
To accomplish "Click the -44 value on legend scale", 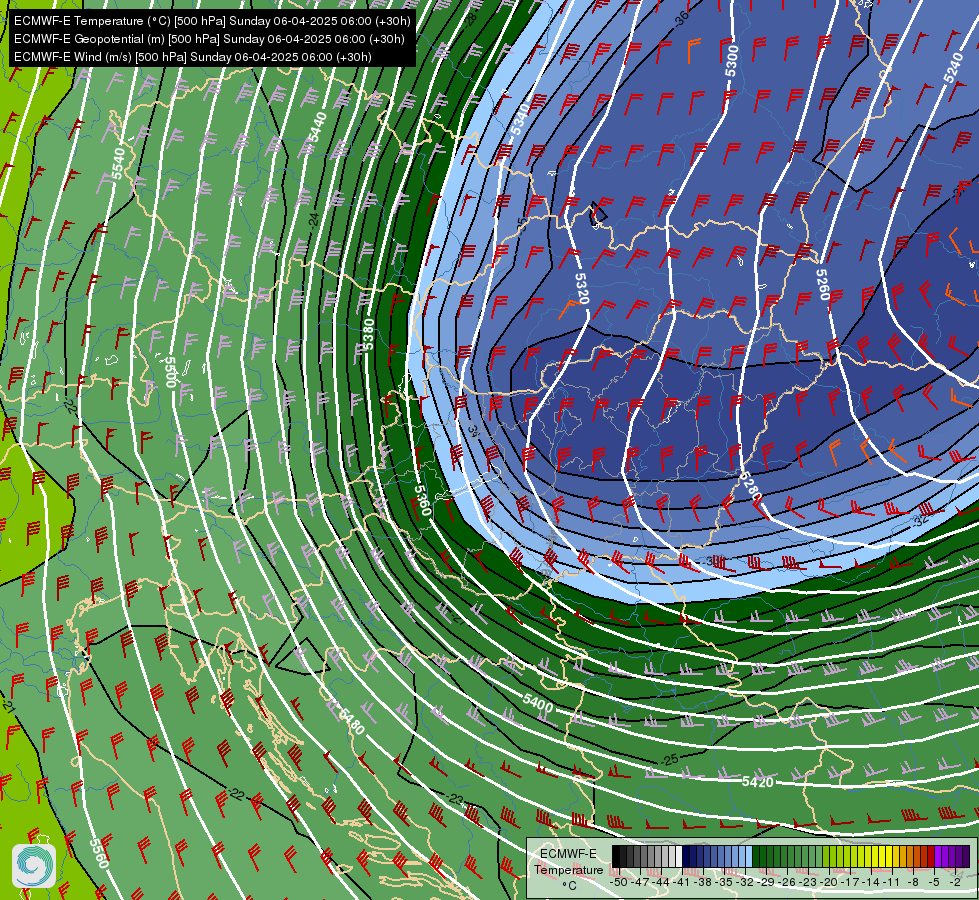I will coord(663,882).
